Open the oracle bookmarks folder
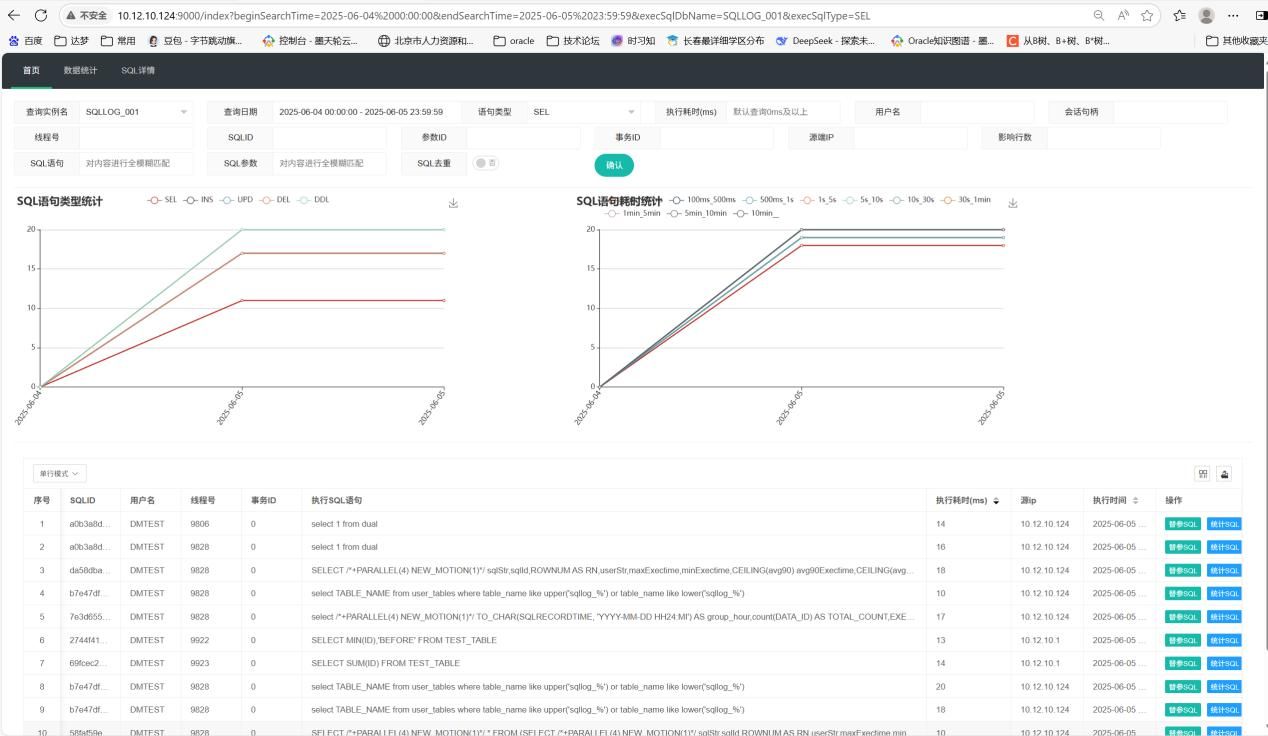This screenshot has width=1268, height=736. tap(514, 41)
